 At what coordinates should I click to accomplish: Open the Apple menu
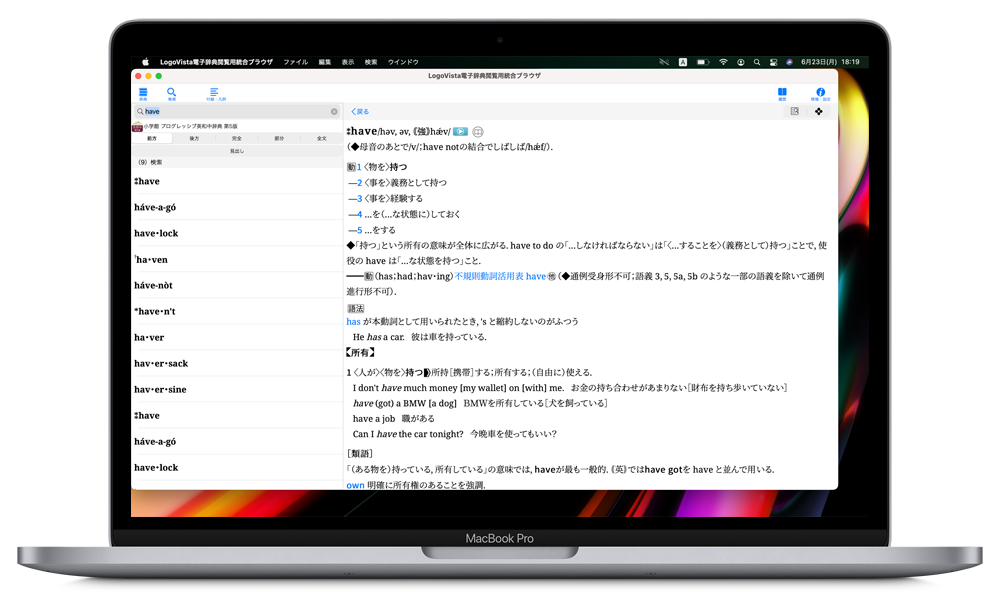point(145,62)
